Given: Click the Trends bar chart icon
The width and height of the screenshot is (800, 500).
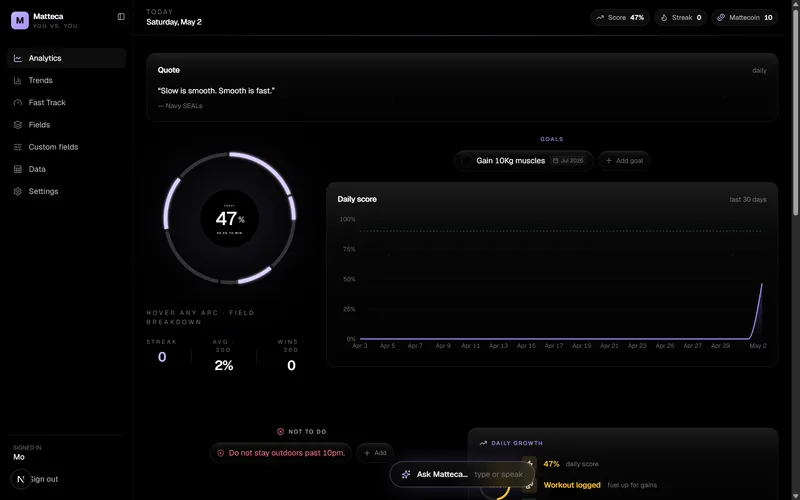Looking at the screenshot, I should pyautogui.click(x=18, y=80).
